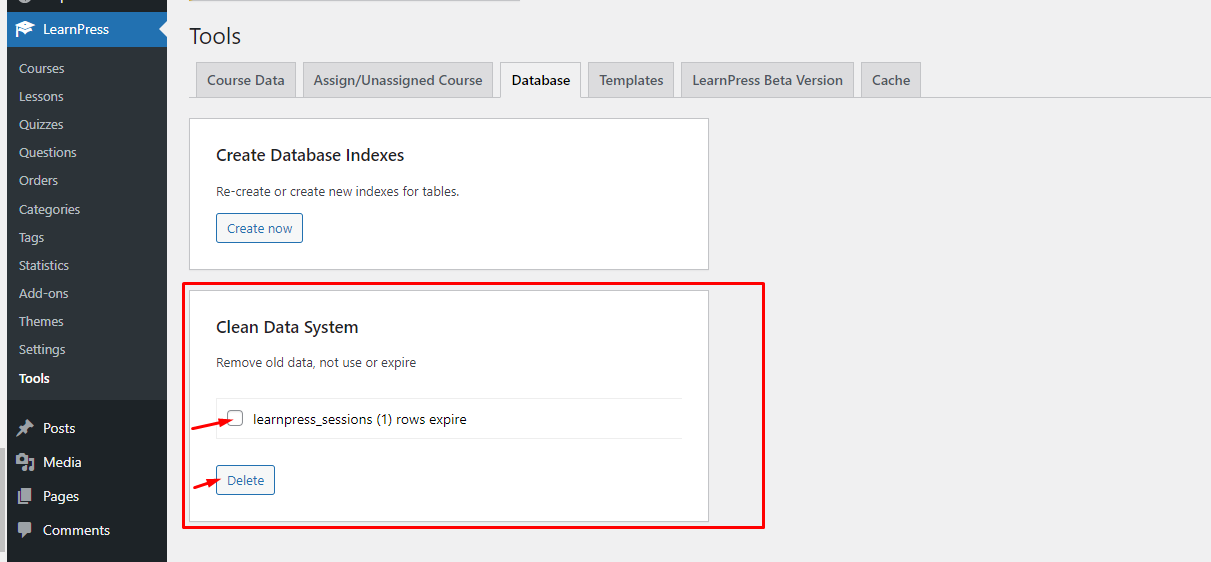Open the Comments menu label
This screenshot has width=1211, height=562.
pyautogui.click(x=76, y=530)
